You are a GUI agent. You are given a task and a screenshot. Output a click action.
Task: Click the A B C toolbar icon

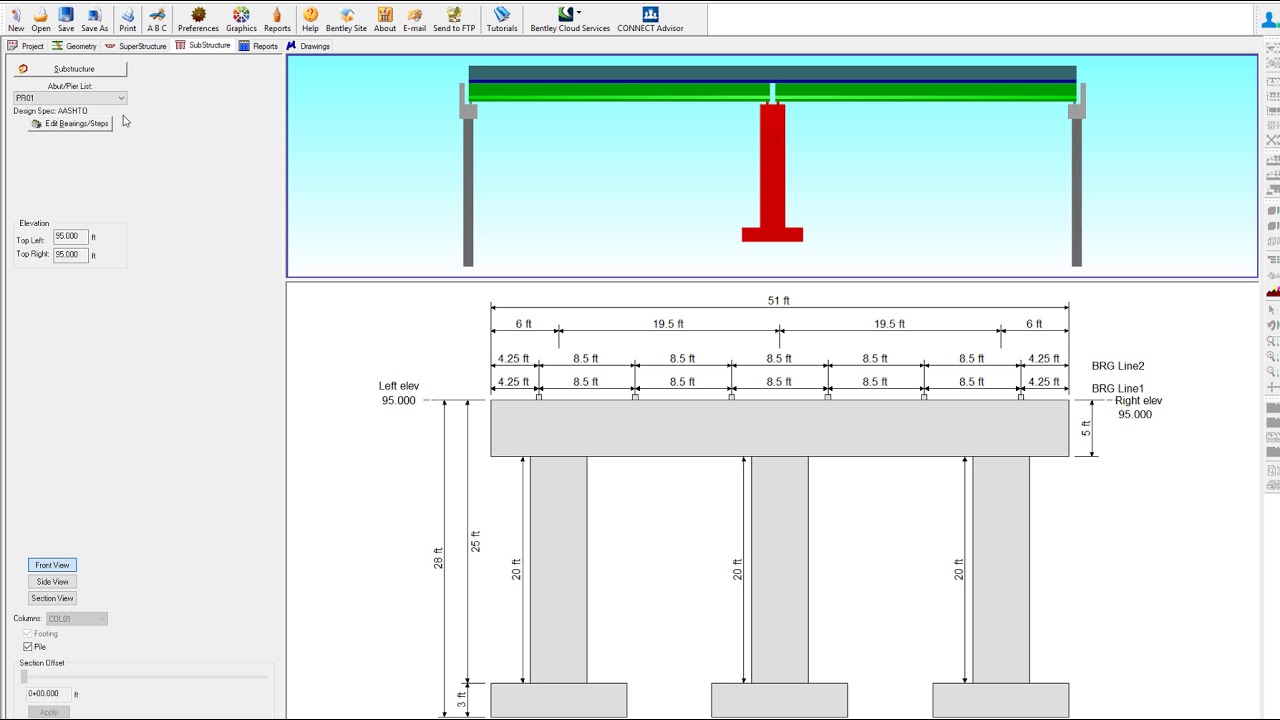pyautogui.click(x=157, y=19)
